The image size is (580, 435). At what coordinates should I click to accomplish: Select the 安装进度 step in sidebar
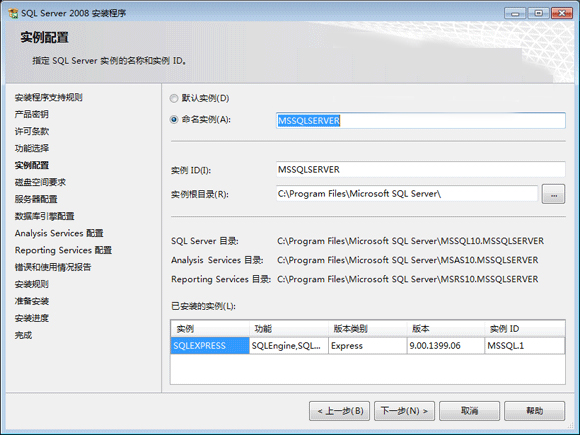(x=31, y=318)
